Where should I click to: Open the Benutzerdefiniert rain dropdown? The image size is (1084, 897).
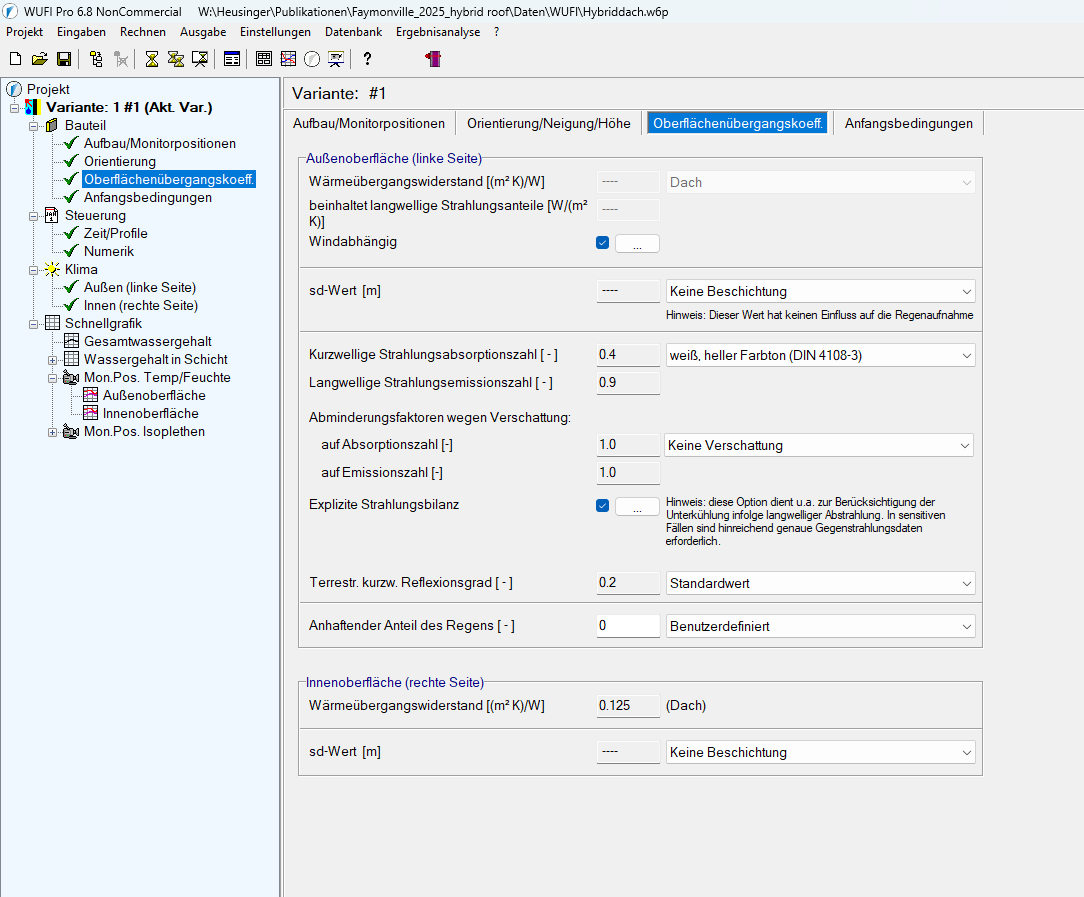819,626
